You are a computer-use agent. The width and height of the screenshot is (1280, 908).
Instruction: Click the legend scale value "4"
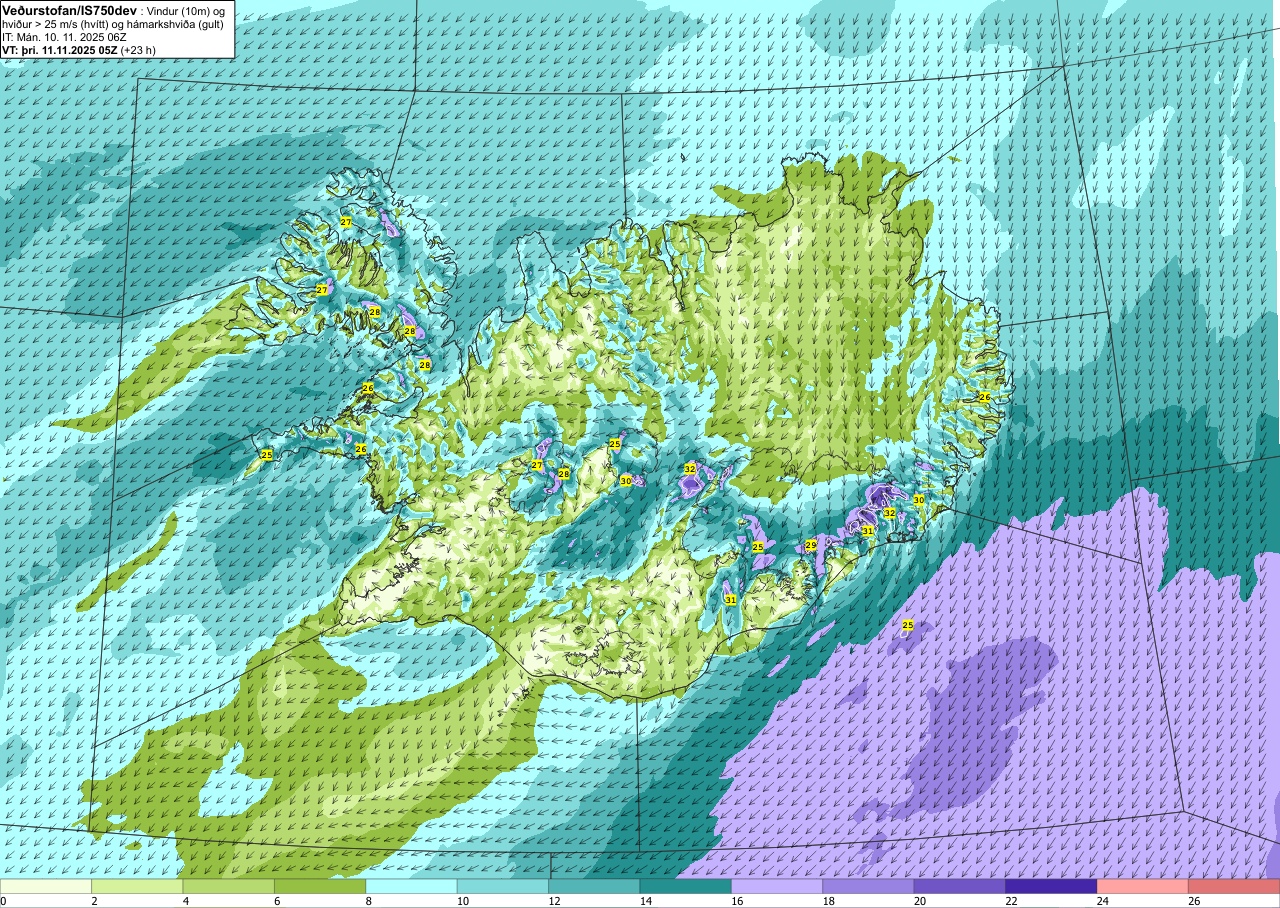[186, 901]
